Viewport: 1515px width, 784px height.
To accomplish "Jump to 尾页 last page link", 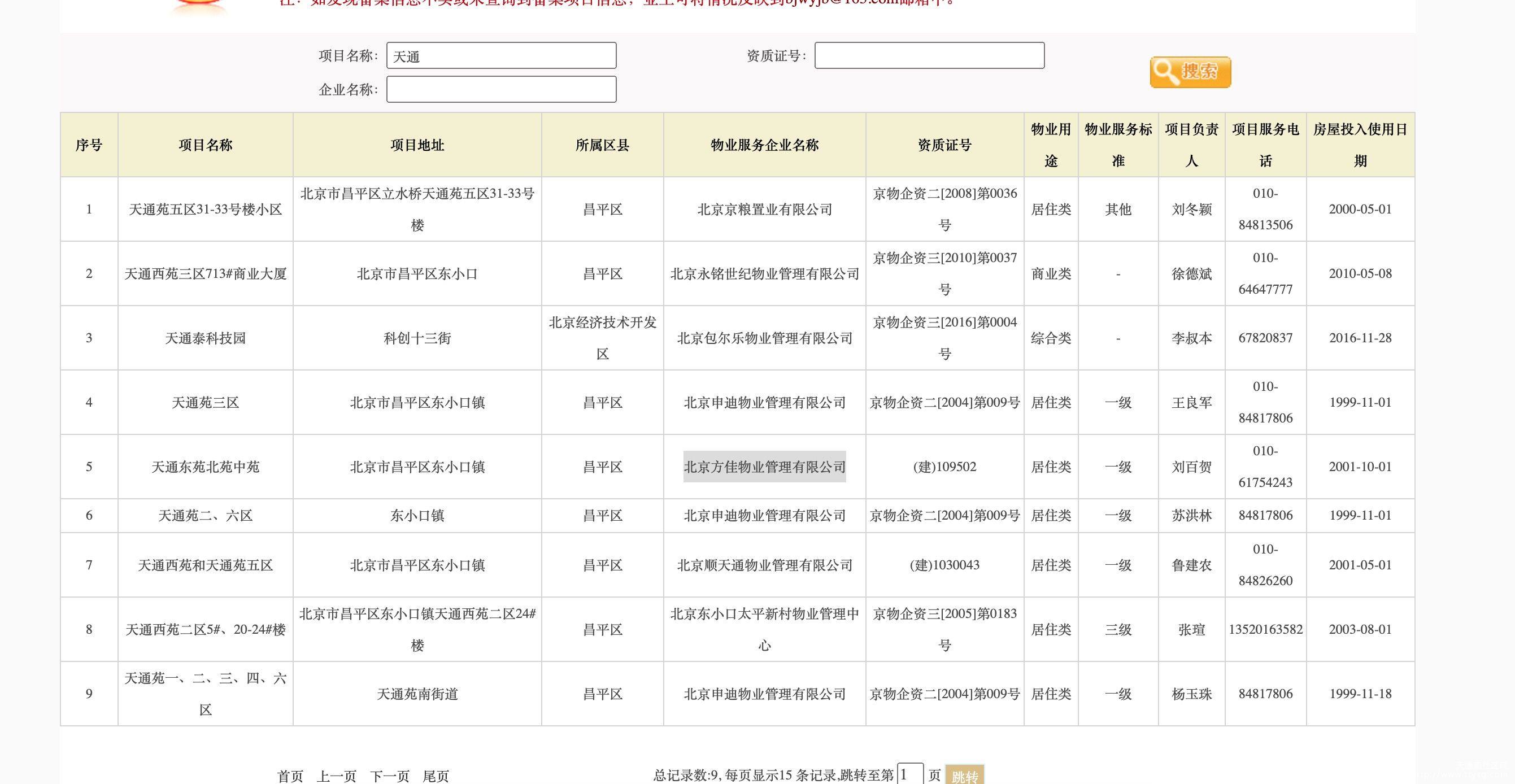I will pyautogui.click(x=436, y=776).
